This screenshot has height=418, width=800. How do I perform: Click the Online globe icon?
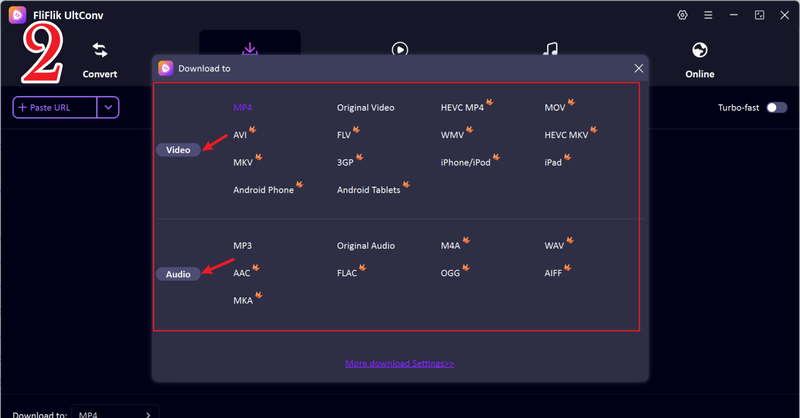(700, 50)
